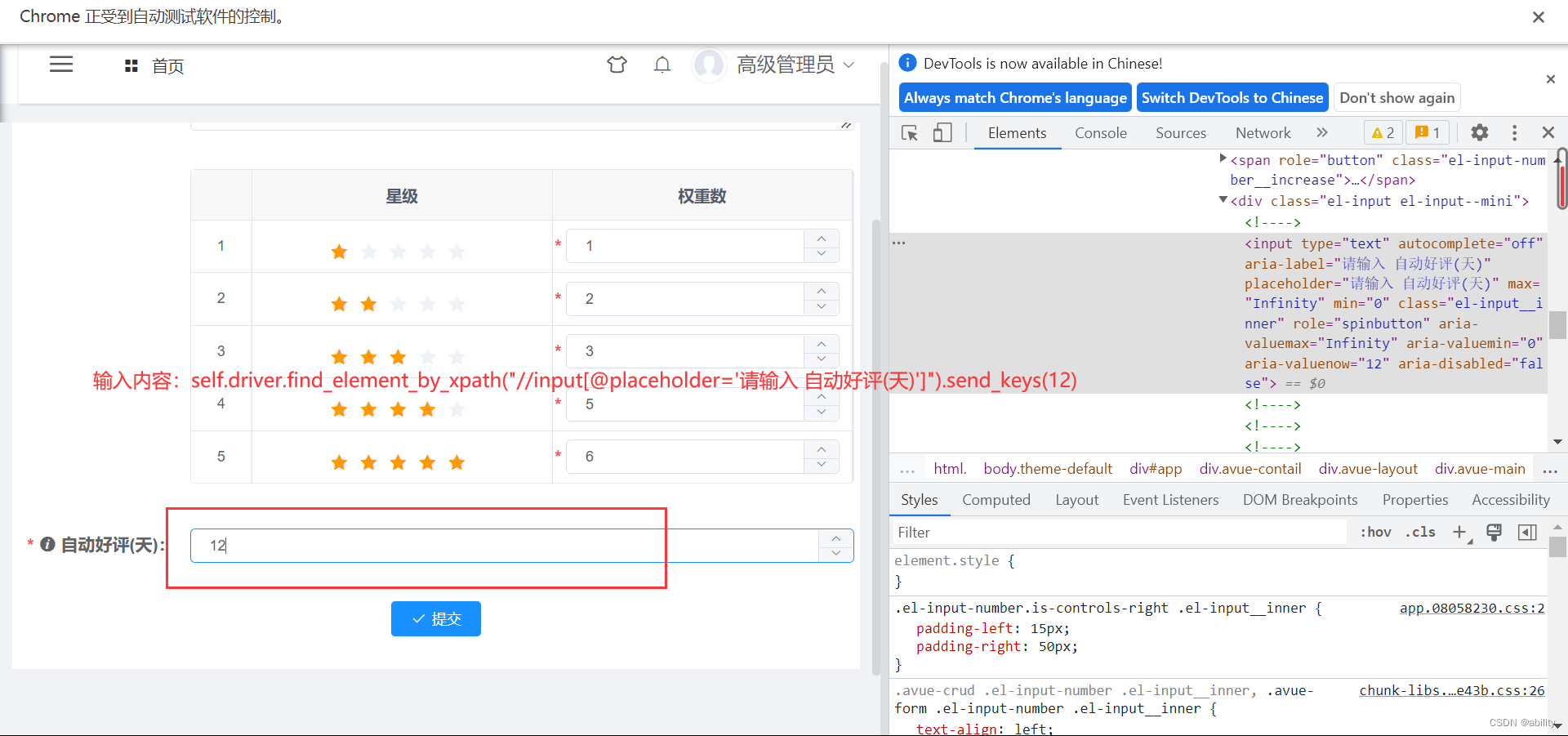The image size is (1568, 736).
Task: Increase the row 5 weight value
Action: [x=821, y=449]
